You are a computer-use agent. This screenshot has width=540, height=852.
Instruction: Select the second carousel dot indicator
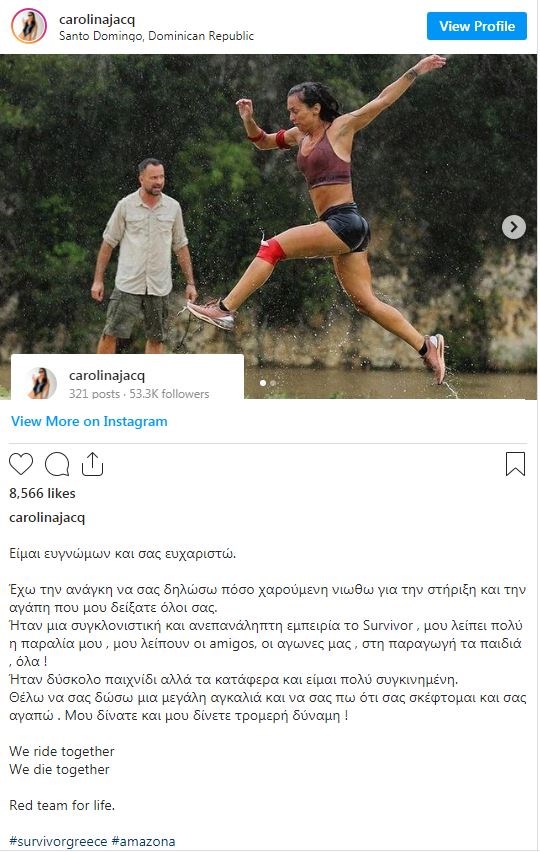pyautogui.click(x=273, y=383)
